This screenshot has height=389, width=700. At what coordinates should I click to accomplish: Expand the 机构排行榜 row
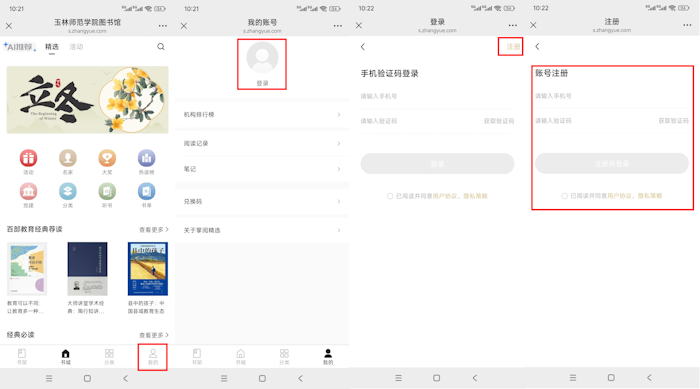click(262, 115)
